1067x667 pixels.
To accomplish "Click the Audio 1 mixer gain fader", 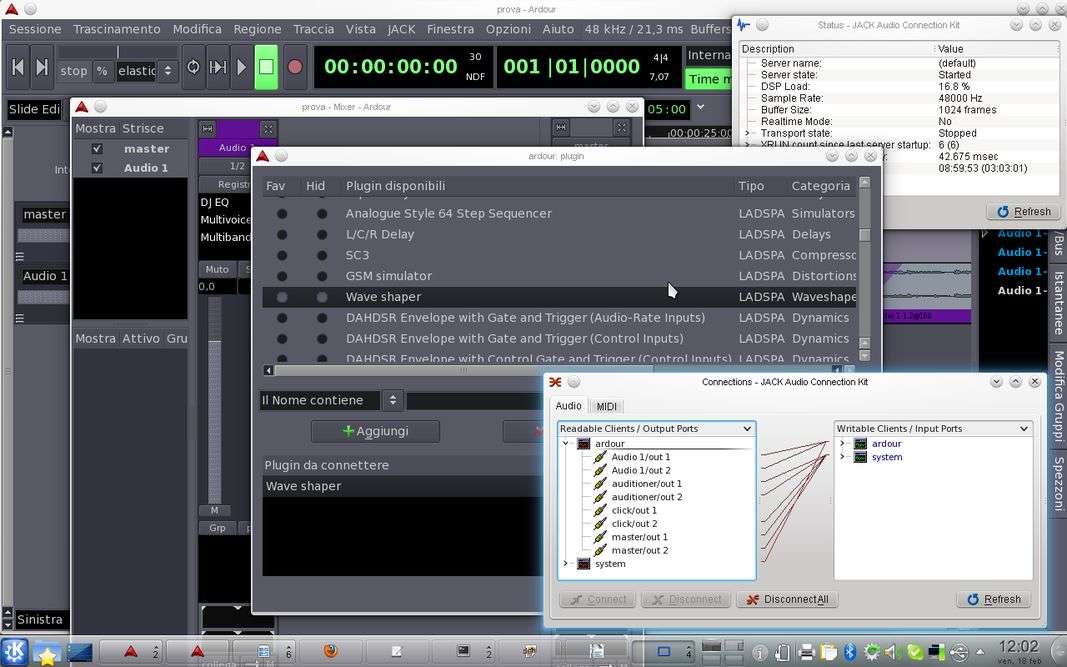I will click(x=214, y=400).
